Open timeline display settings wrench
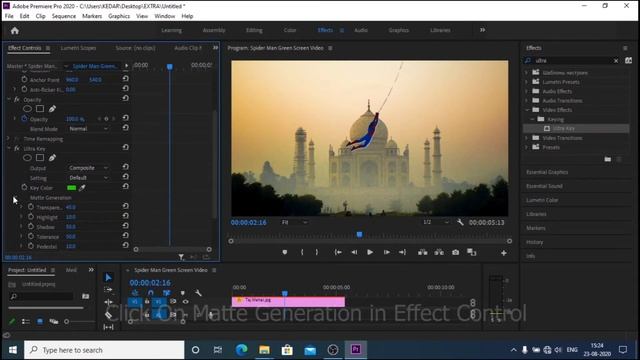 click(198, 293)
